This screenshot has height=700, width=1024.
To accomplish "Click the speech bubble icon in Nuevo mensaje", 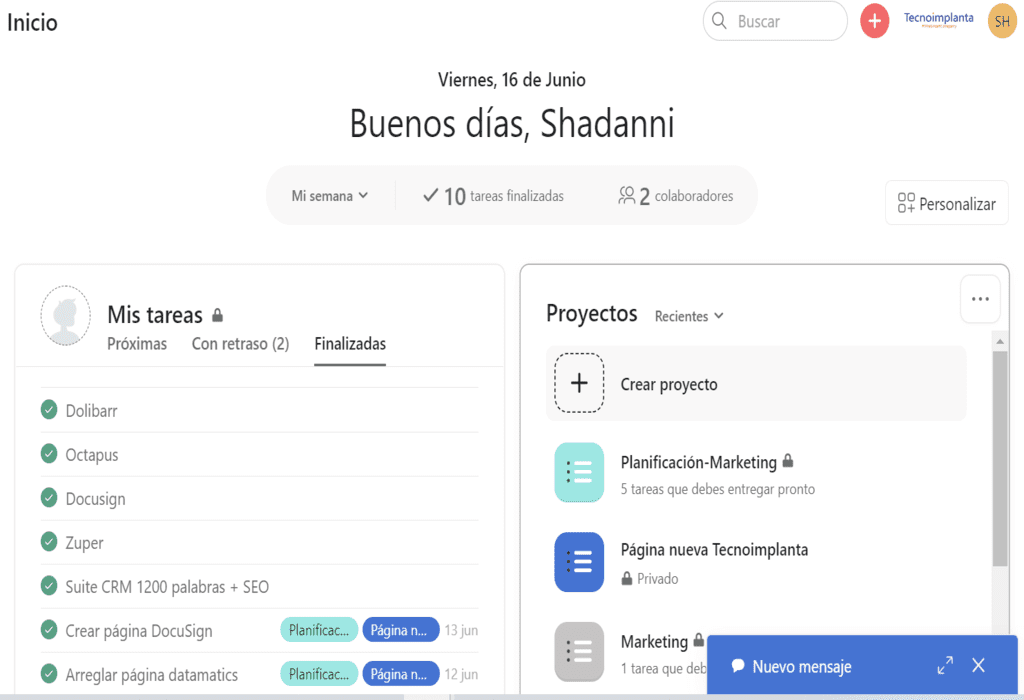I will click(738, 665).
